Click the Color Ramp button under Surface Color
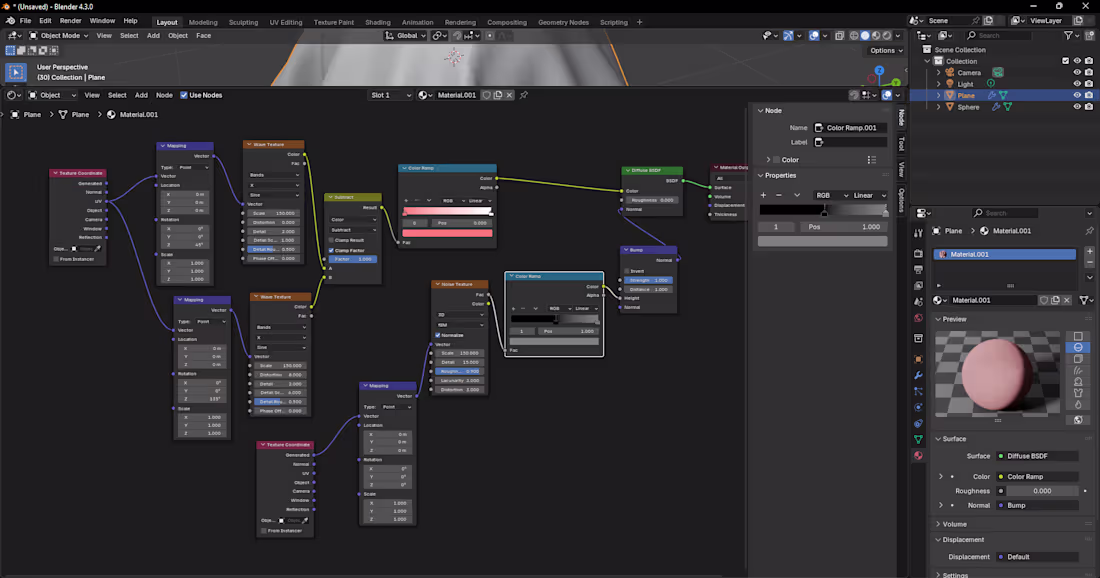This screenshot has width=1100, height=578. pos(1037,476)
